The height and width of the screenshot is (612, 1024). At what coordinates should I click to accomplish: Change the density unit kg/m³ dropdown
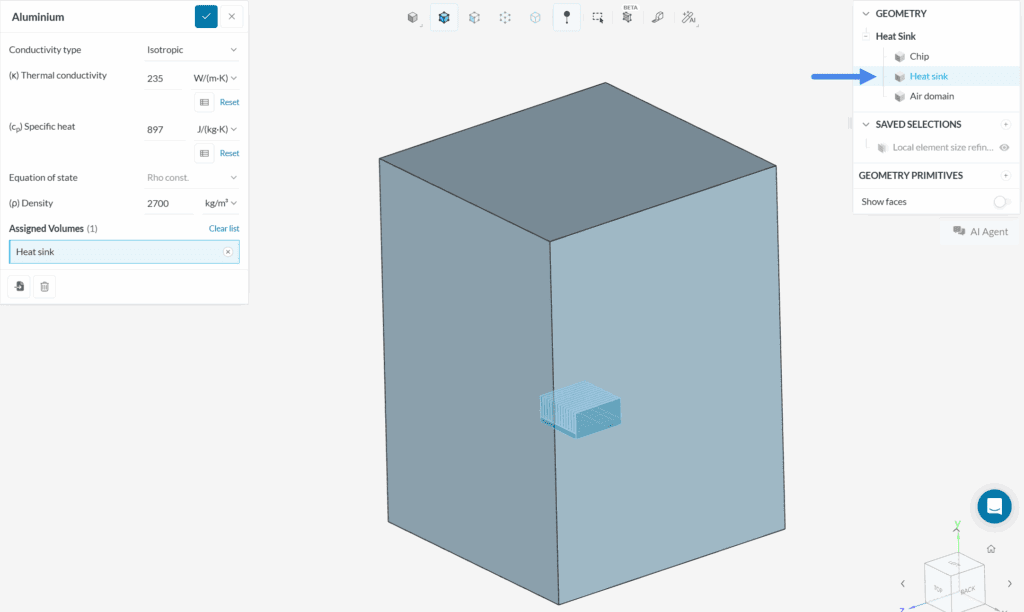click(x=221, y=203)
